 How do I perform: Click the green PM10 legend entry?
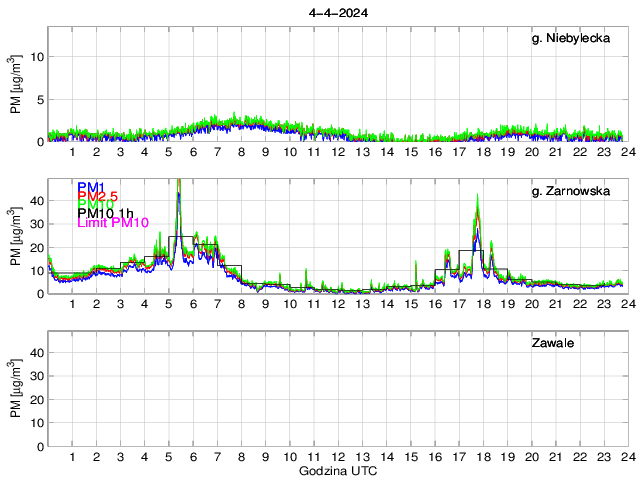click(95, 204)
